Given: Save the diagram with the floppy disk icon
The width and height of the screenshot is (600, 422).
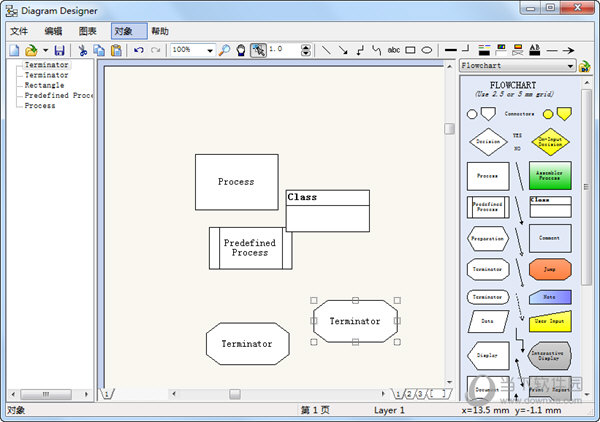Looking at the screenshot, I should click(59, 50).
